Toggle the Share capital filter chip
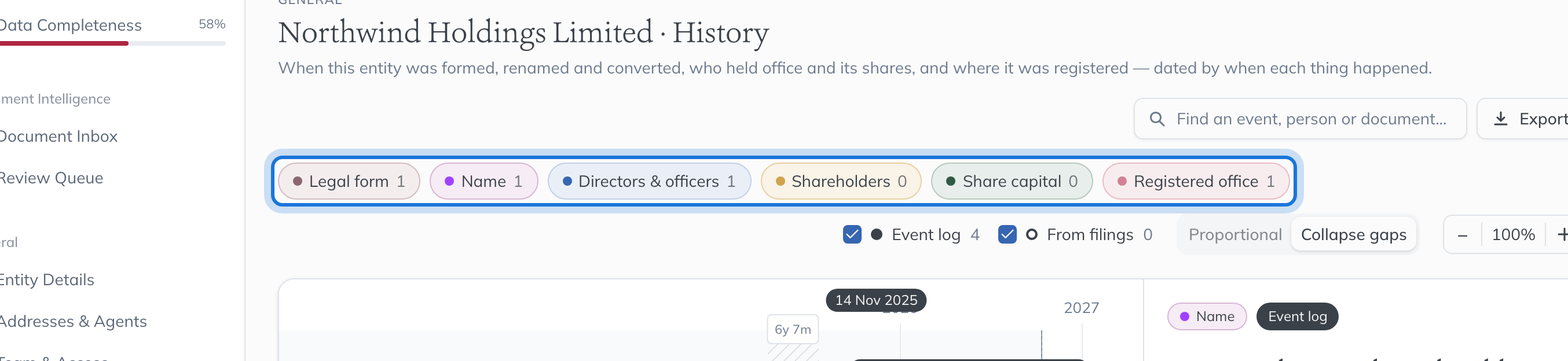The height and width of the screenshot is (361, 1568). point(1012,181)
